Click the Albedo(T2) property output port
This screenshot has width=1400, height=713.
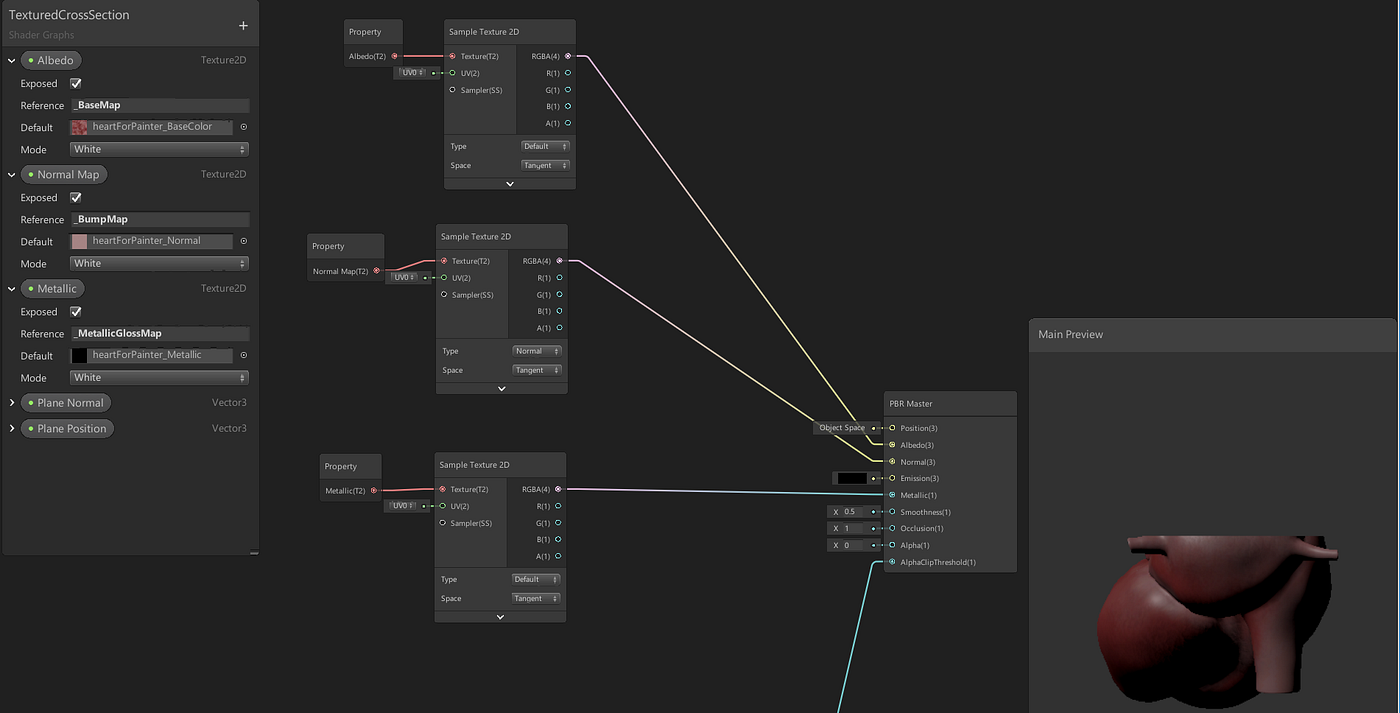coord(395,56)
